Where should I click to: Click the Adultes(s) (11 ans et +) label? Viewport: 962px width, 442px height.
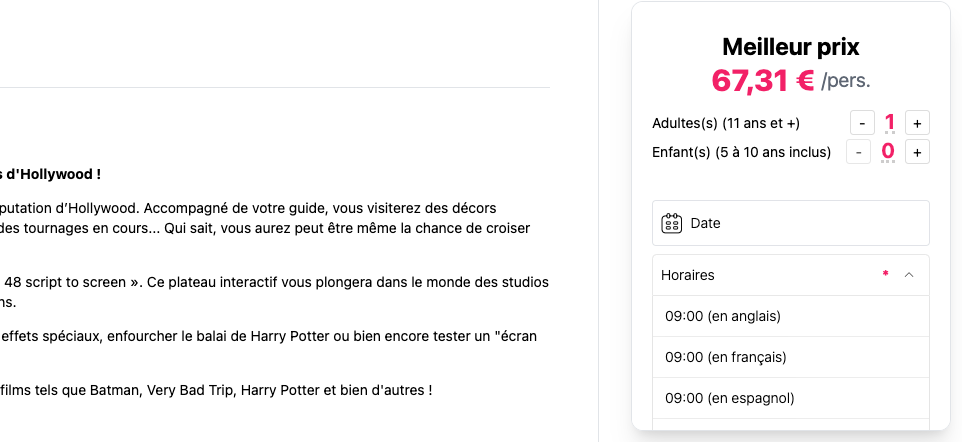click(x=726, y=123)
